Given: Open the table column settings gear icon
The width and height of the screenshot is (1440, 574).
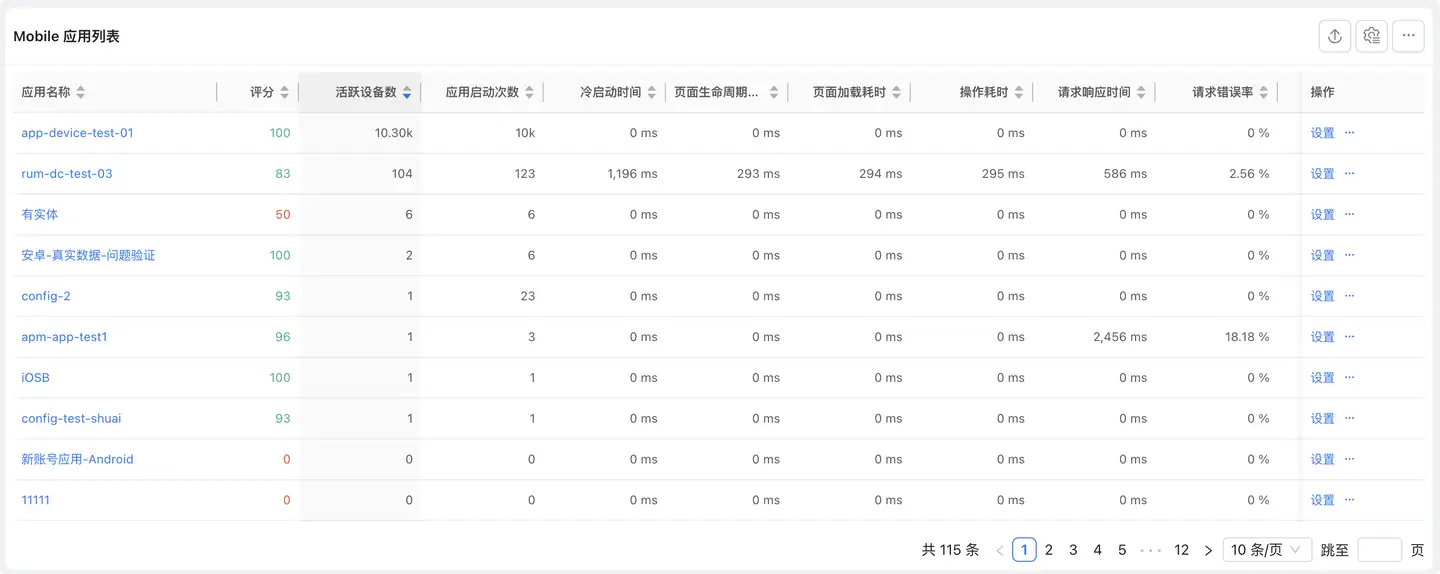Looking at the screenshot, I should click(1371, 36).
